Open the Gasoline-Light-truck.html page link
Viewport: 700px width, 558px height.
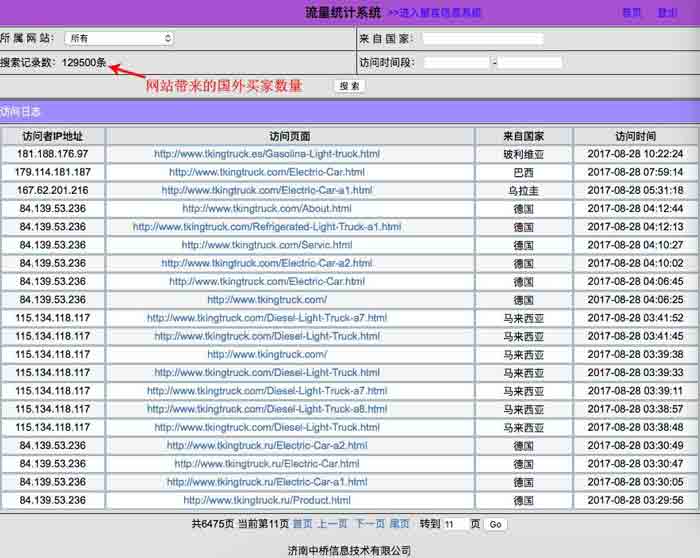coord(266,154)
